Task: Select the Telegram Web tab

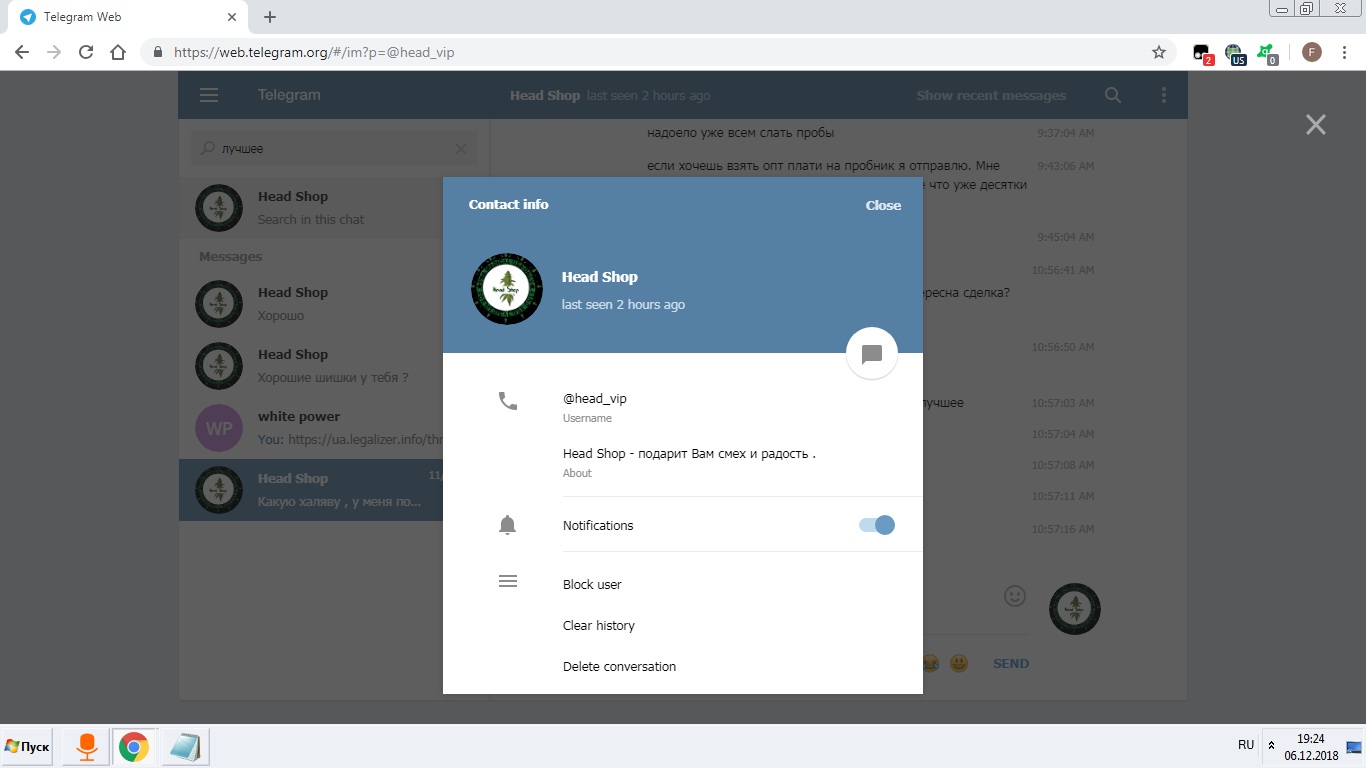Action: click(128, 17)
